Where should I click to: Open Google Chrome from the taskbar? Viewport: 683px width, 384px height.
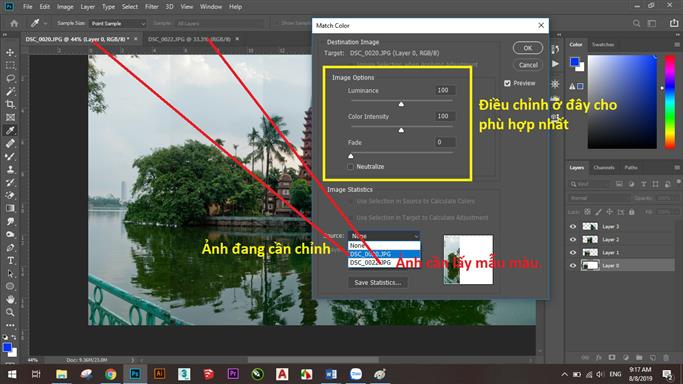pyautogui.click(x=110, y=374)
